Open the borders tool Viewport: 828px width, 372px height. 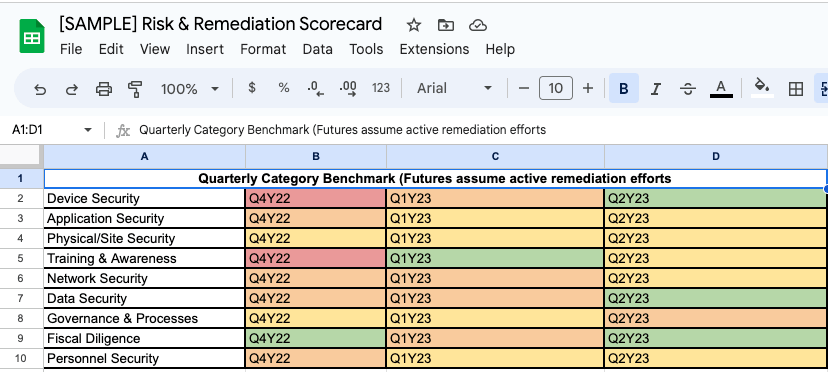coord(795,89)
